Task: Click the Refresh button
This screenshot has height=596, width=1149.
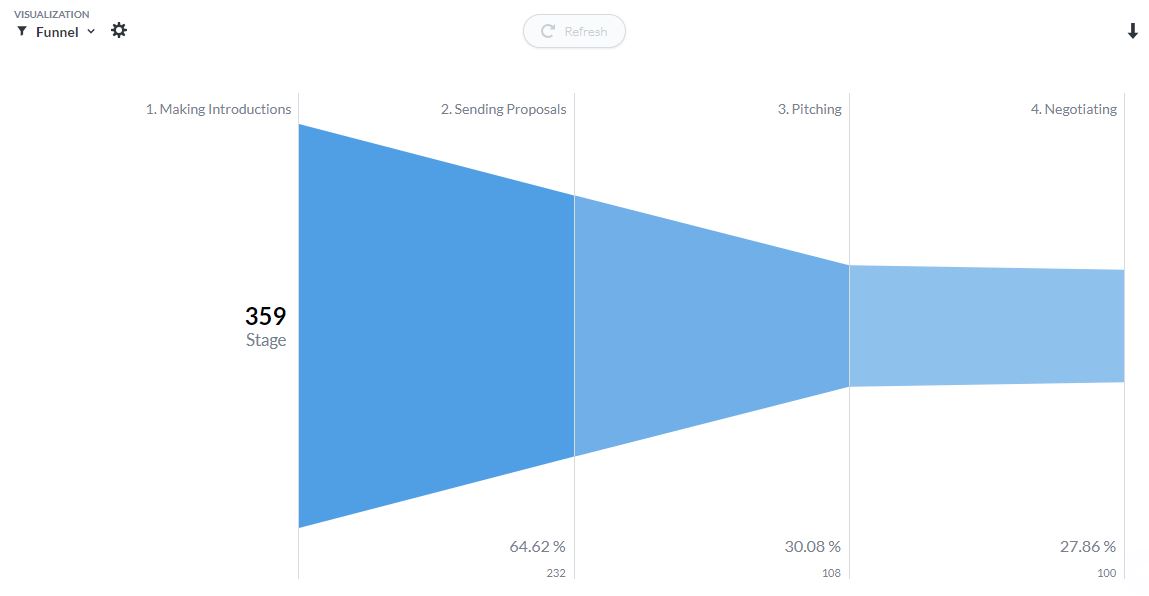Action: 574,32
